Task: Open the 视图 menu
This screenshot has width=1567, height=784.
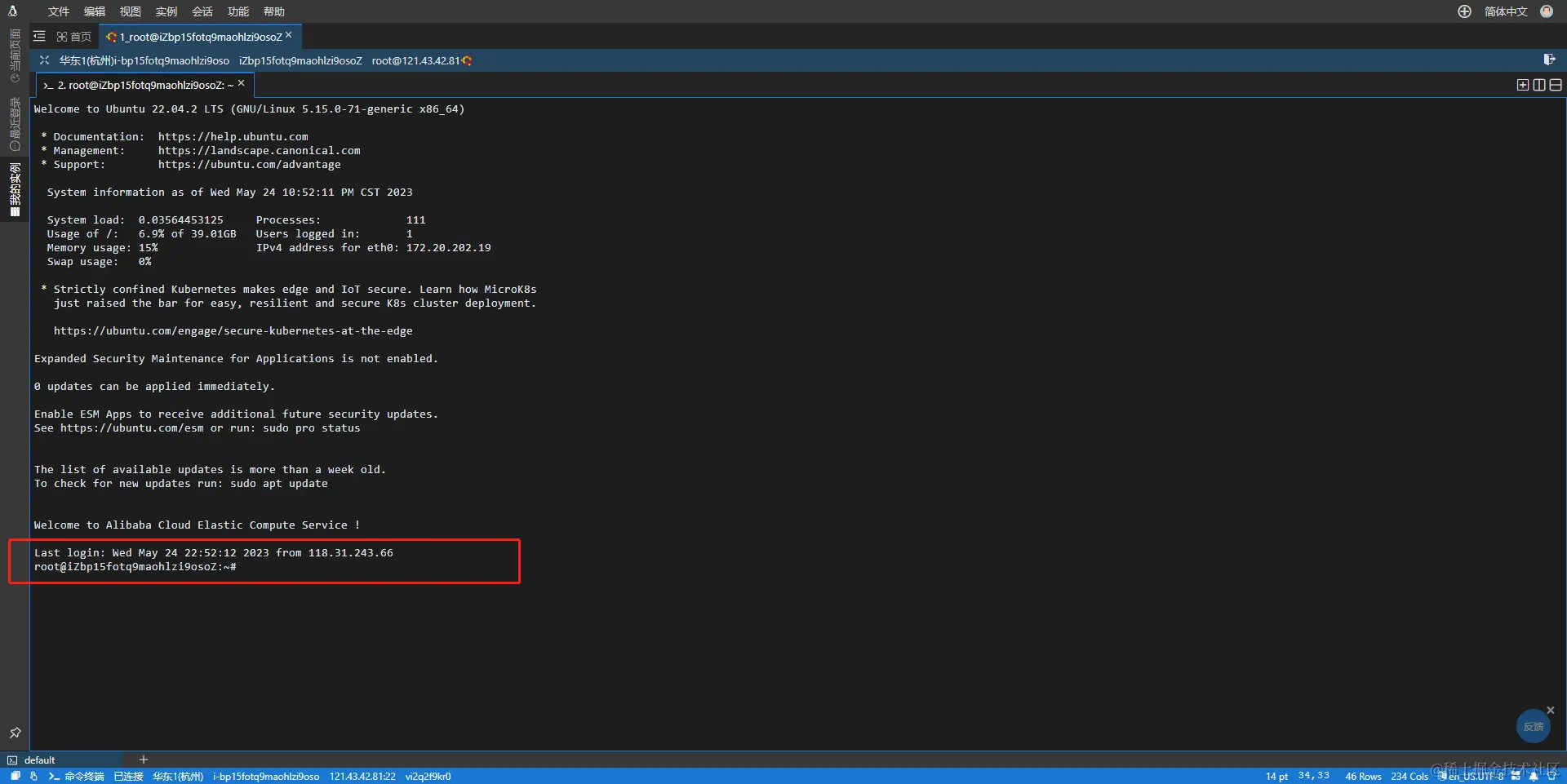Action: point(131,11)
